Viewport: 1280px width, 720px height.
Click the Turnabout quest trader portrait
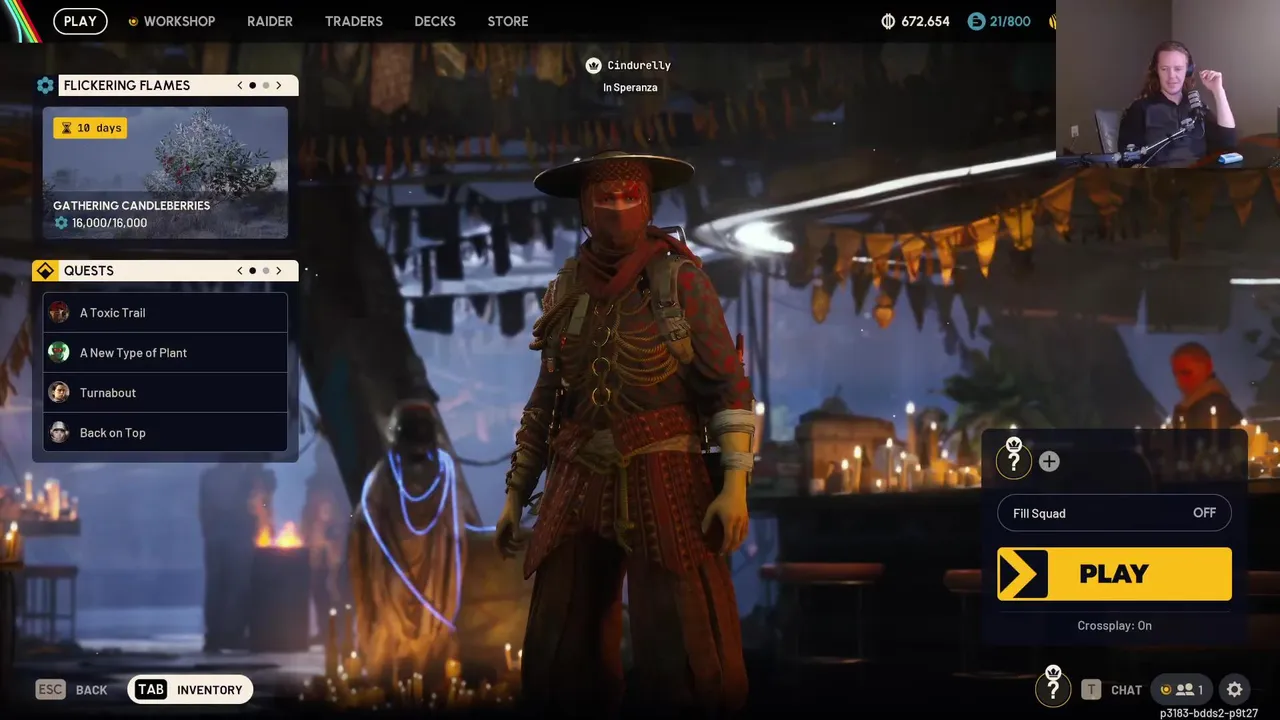point(59,392)
